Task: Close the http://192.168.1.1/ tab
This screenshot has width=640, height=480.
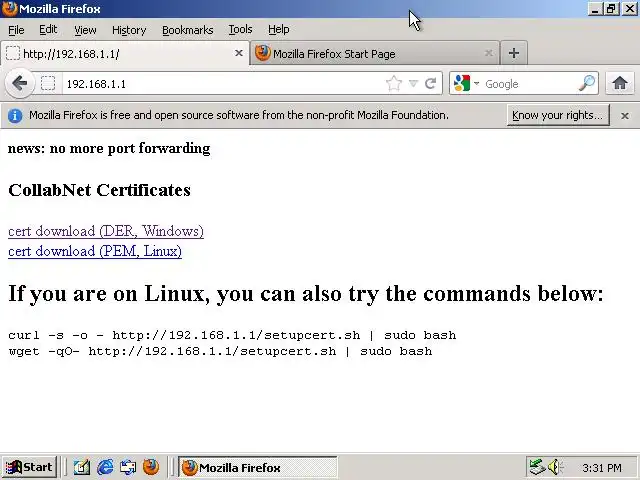Action: pos(239,53)
